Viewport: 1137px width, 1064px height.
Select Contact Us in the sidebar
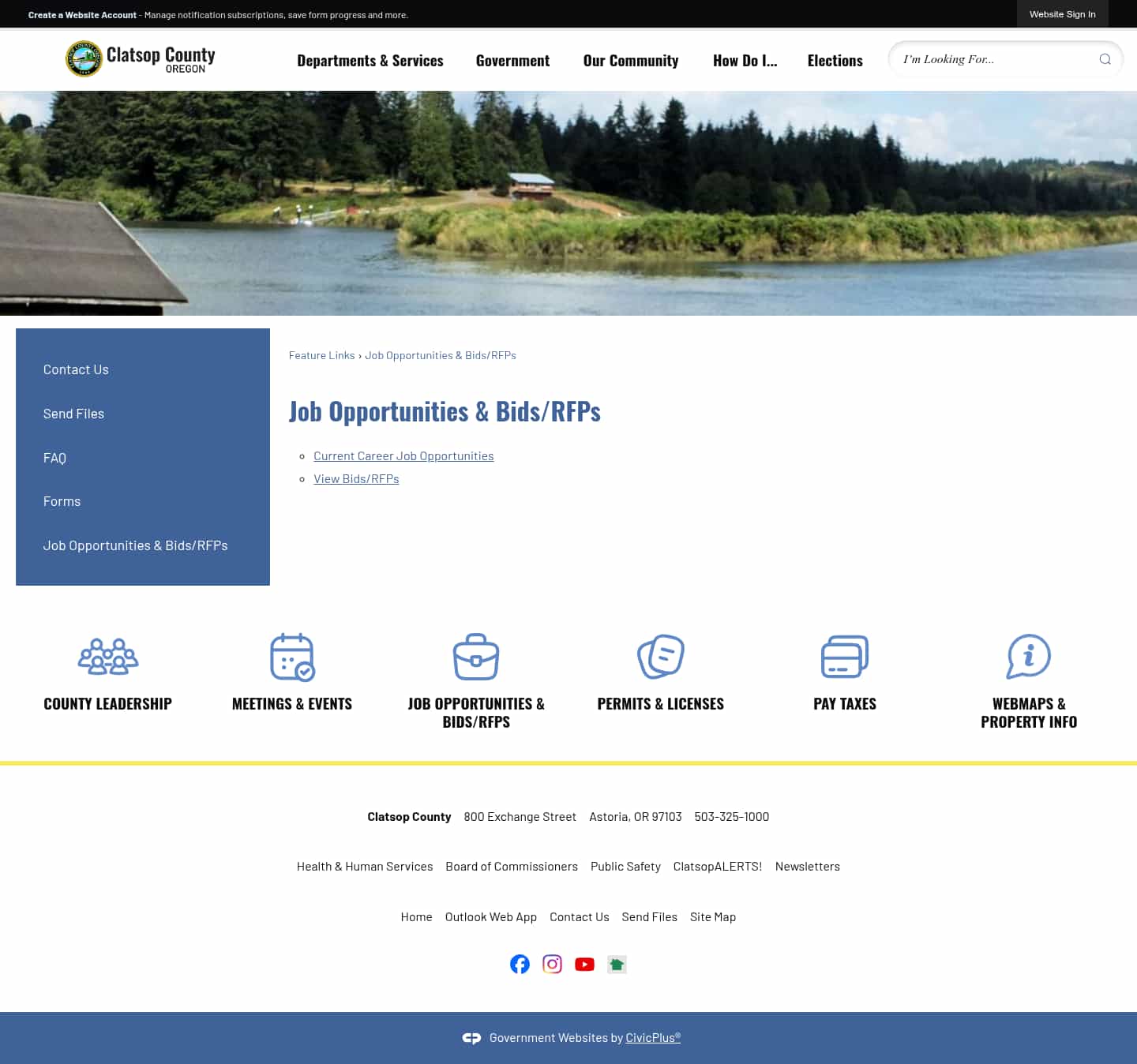coord(76,369)
